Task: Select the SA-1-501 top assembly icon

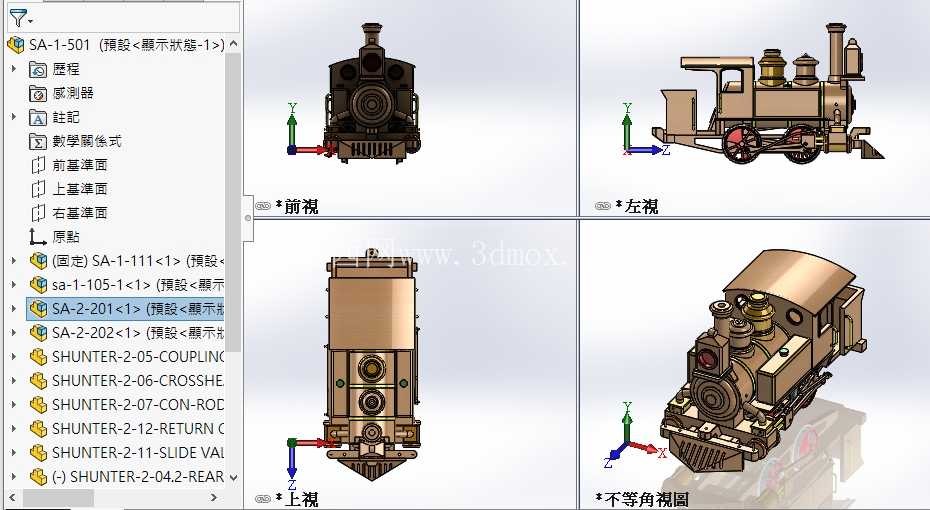Action: click(15, 45)
